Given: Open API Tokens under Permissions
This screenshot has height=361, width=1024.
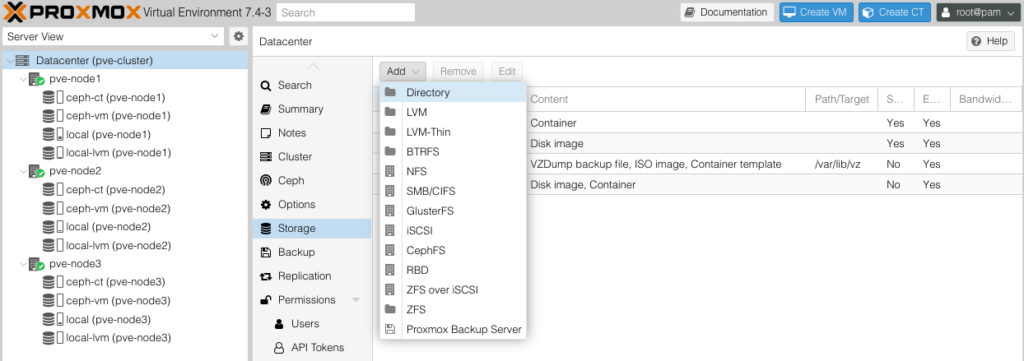Looking at the screenshot, I should click(x=312, y=347).
